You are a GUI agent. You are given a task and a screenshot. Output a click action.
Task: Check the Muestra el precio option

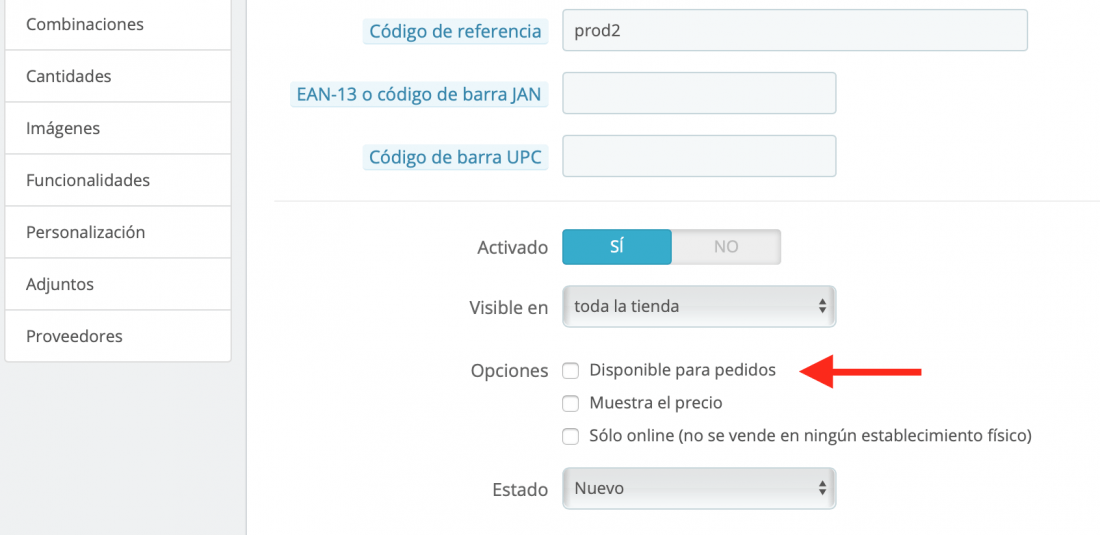pyautogui.click(x=571, y=404)
